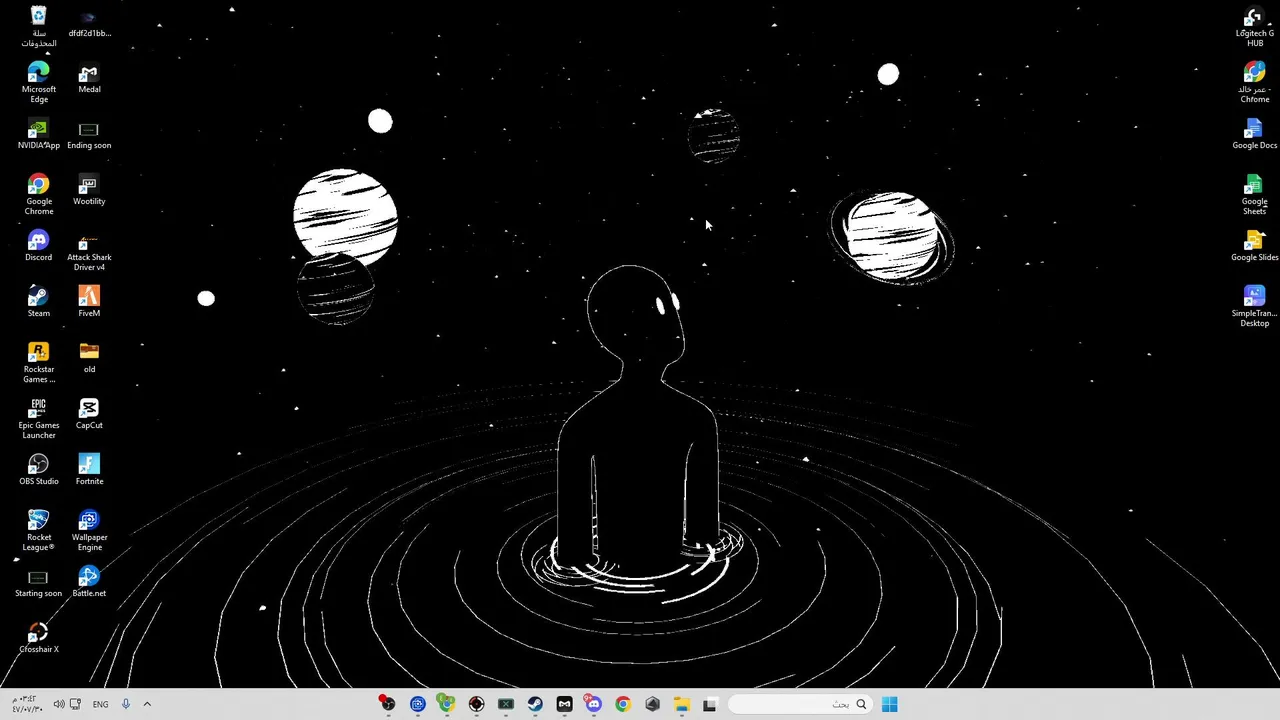Open the Rocket League desktop shortcut
Screen dimensions: 1280x720
pyautogui.click(x=38, y=531)
